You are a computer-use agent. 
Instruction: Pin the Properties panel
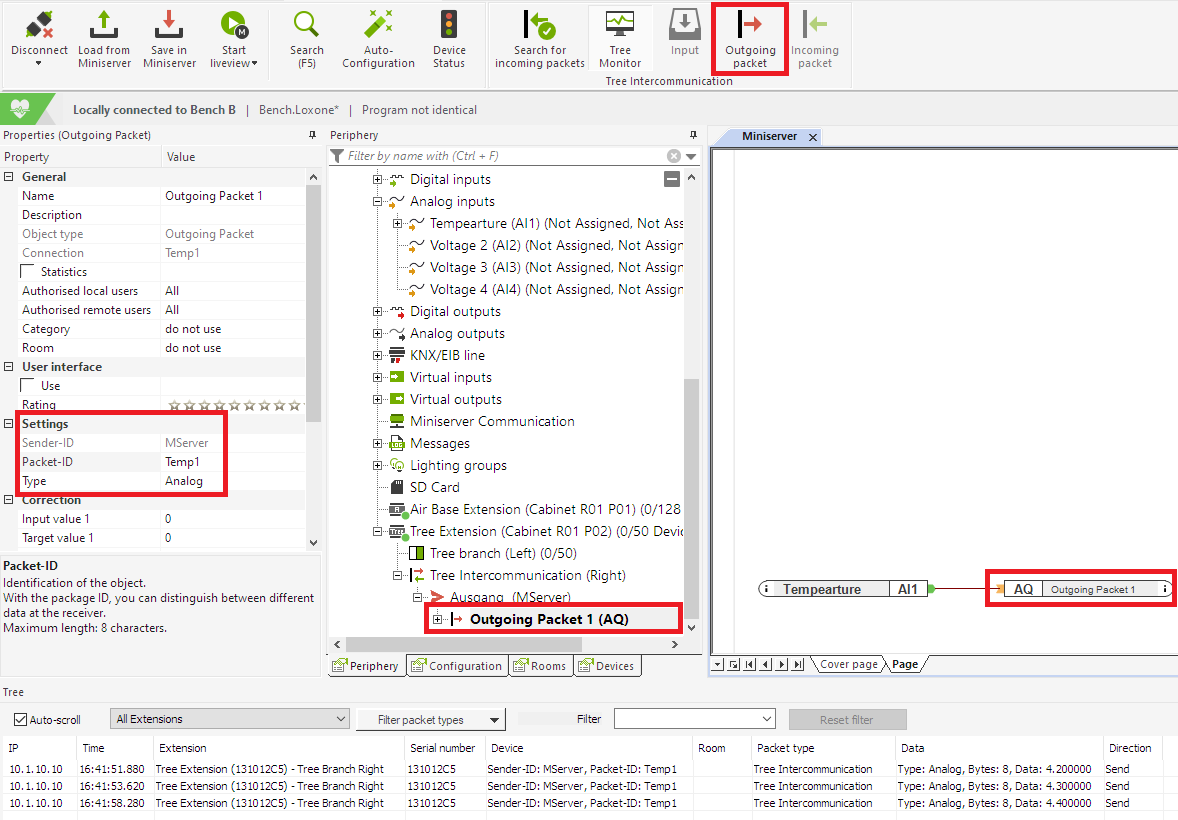pos(313,135)
